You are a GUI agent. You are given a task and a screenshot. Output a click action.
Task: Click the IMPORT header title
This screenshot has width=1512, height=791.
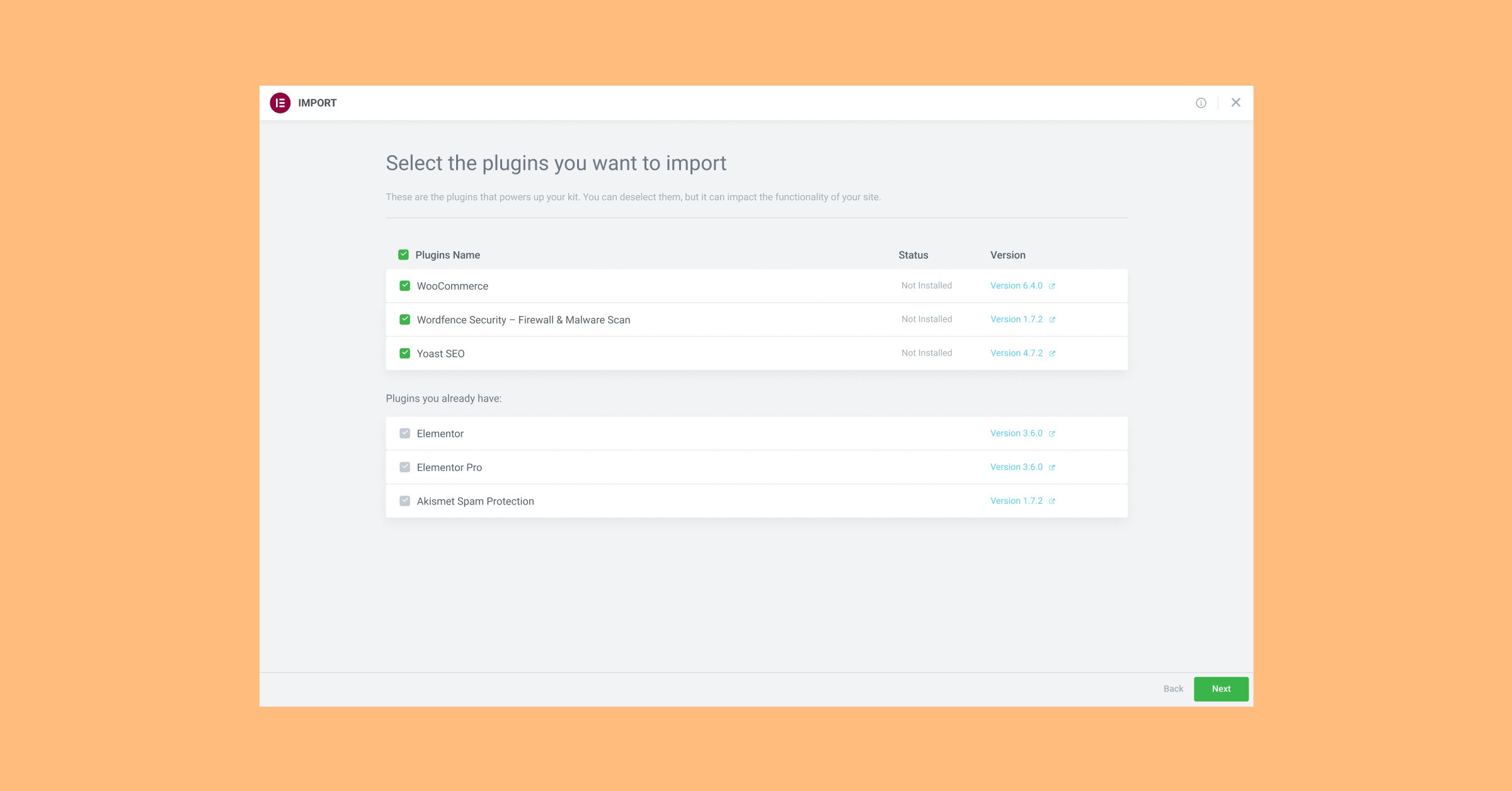(x=317, y=103)
